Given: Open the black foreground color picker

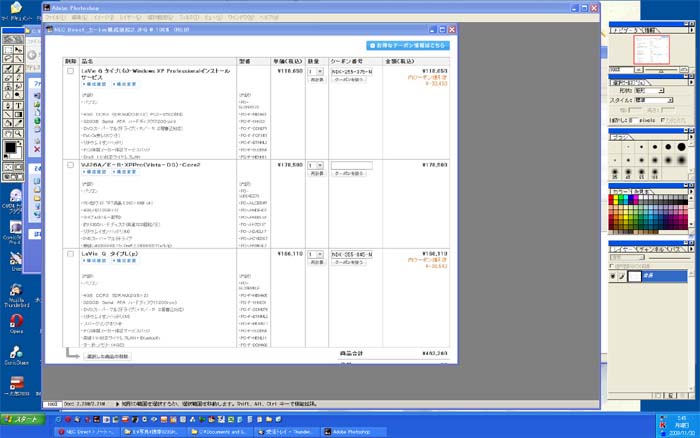Looking at the screenshot, I should click(10, 147).
